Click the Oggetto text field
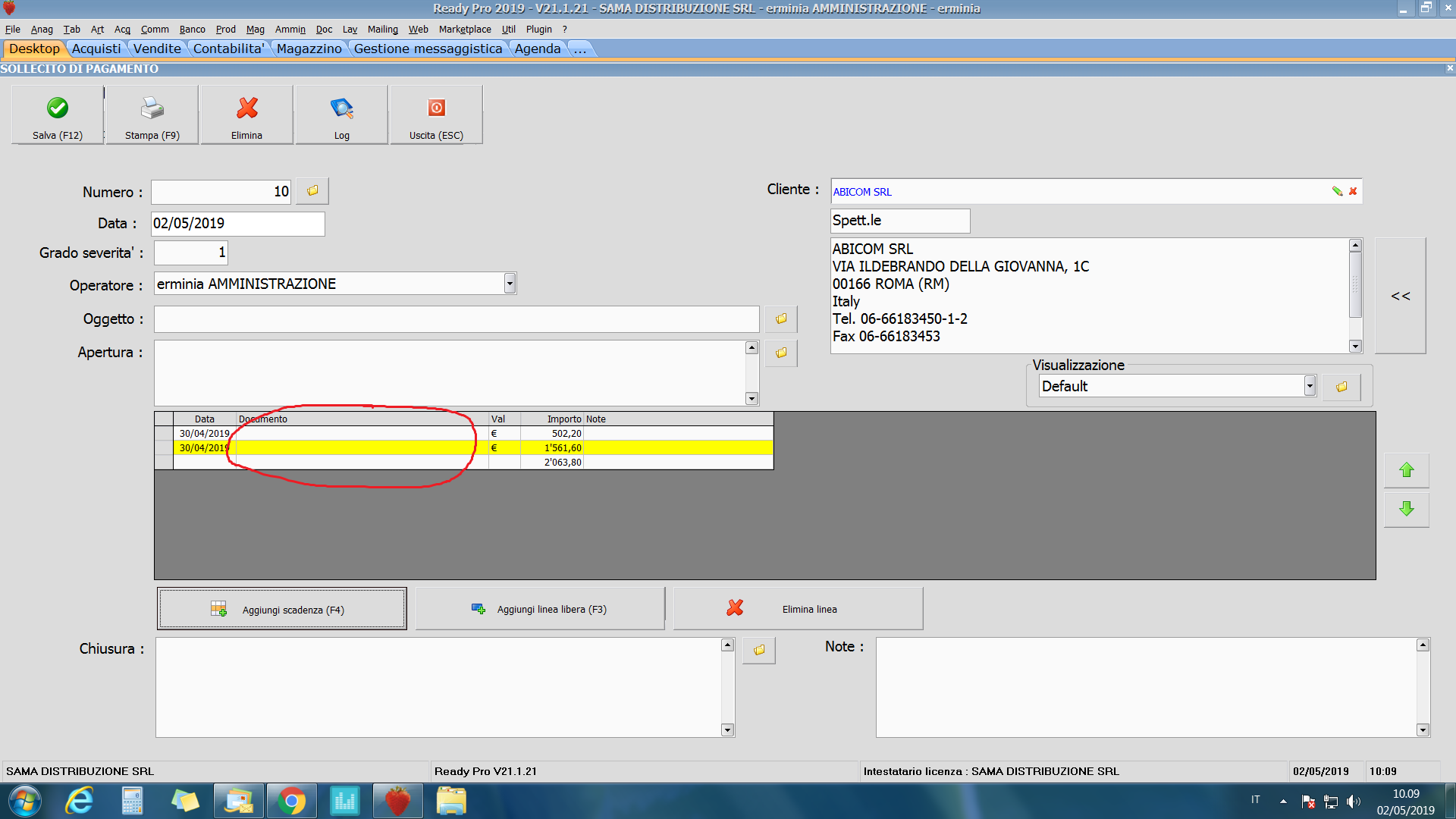1456x819 pixels. pos(457,319)
